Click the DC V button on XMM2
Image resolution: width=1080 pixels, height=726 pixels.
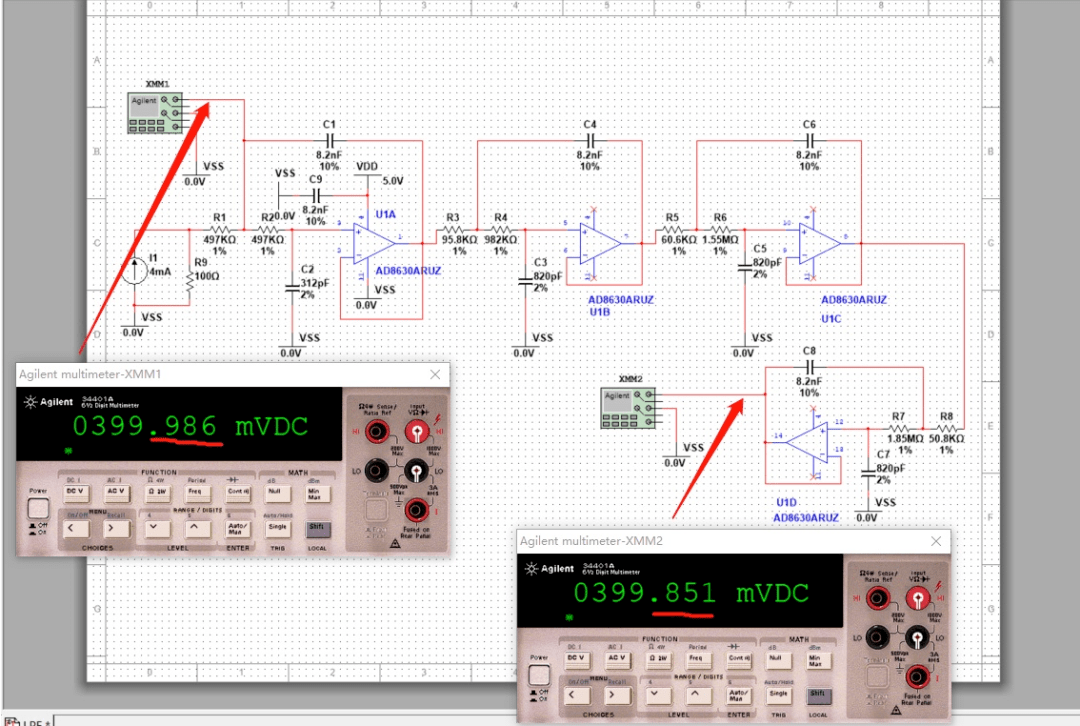[577, 658]
